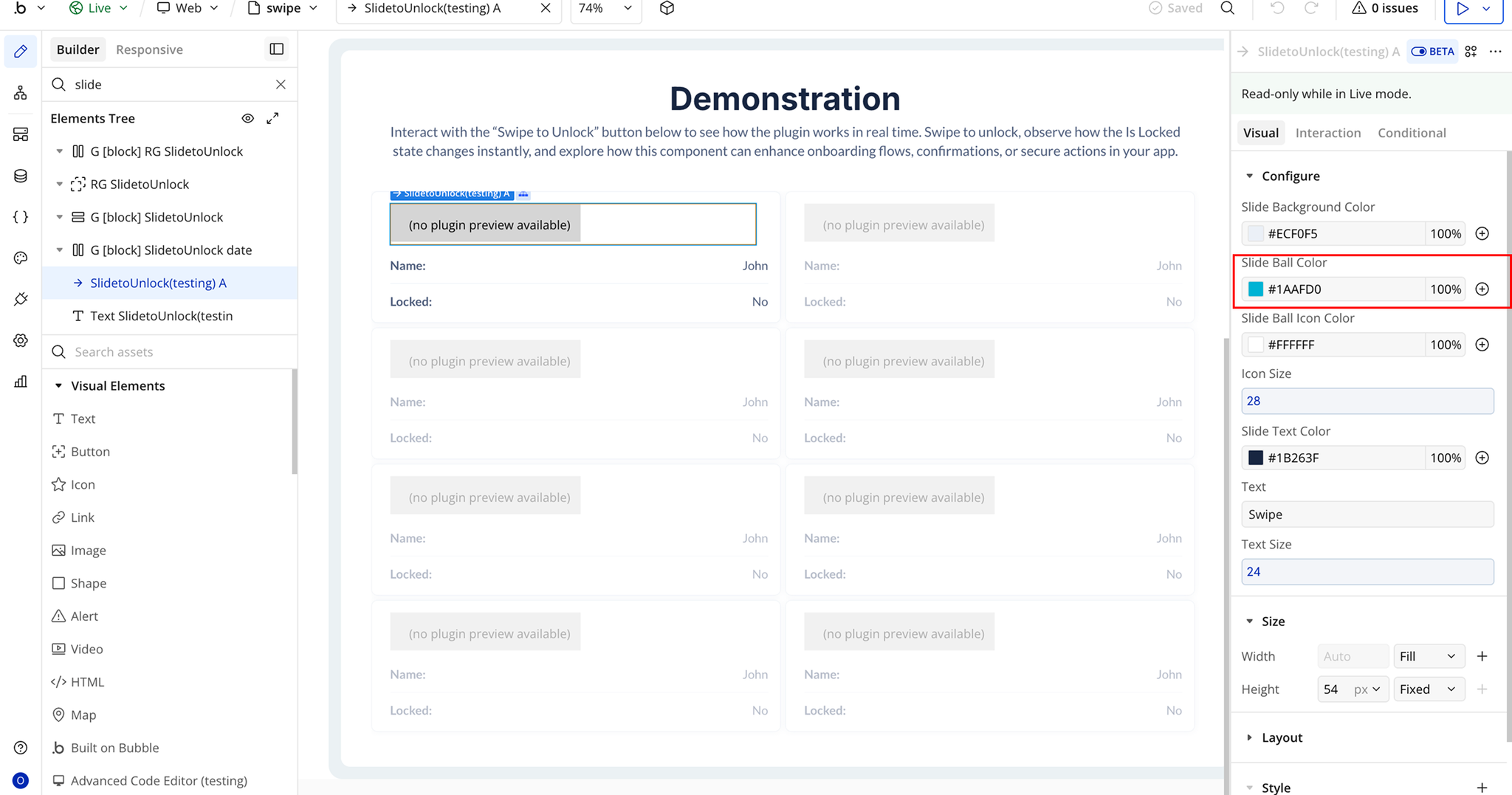This screenshot has width=1512, height=795.
Task: Switch to the Interaction tab
Action: [x=1327, y=133]
